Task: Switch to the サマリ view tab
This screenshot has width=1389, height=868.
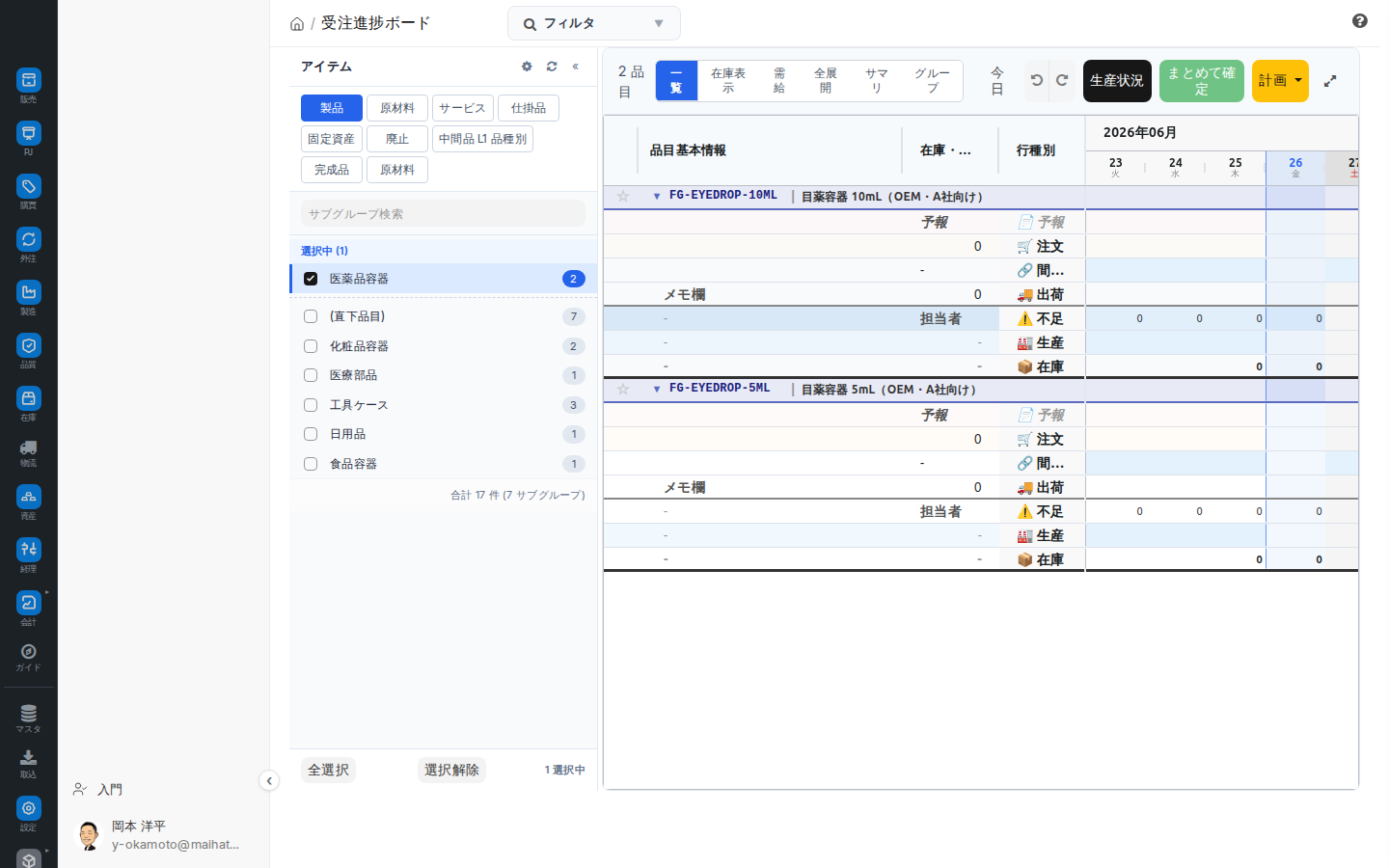Action: 877,81
